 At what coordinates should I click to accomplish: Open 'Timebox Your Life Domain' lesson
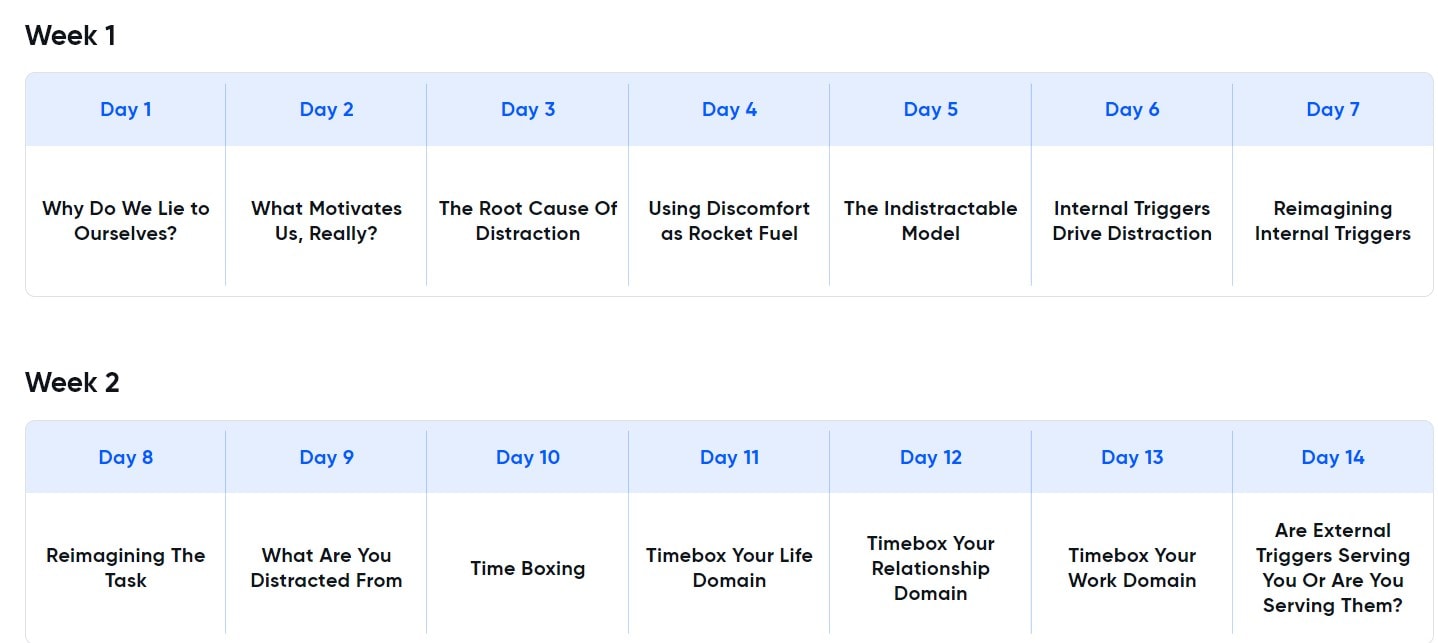tap(729, 568)
